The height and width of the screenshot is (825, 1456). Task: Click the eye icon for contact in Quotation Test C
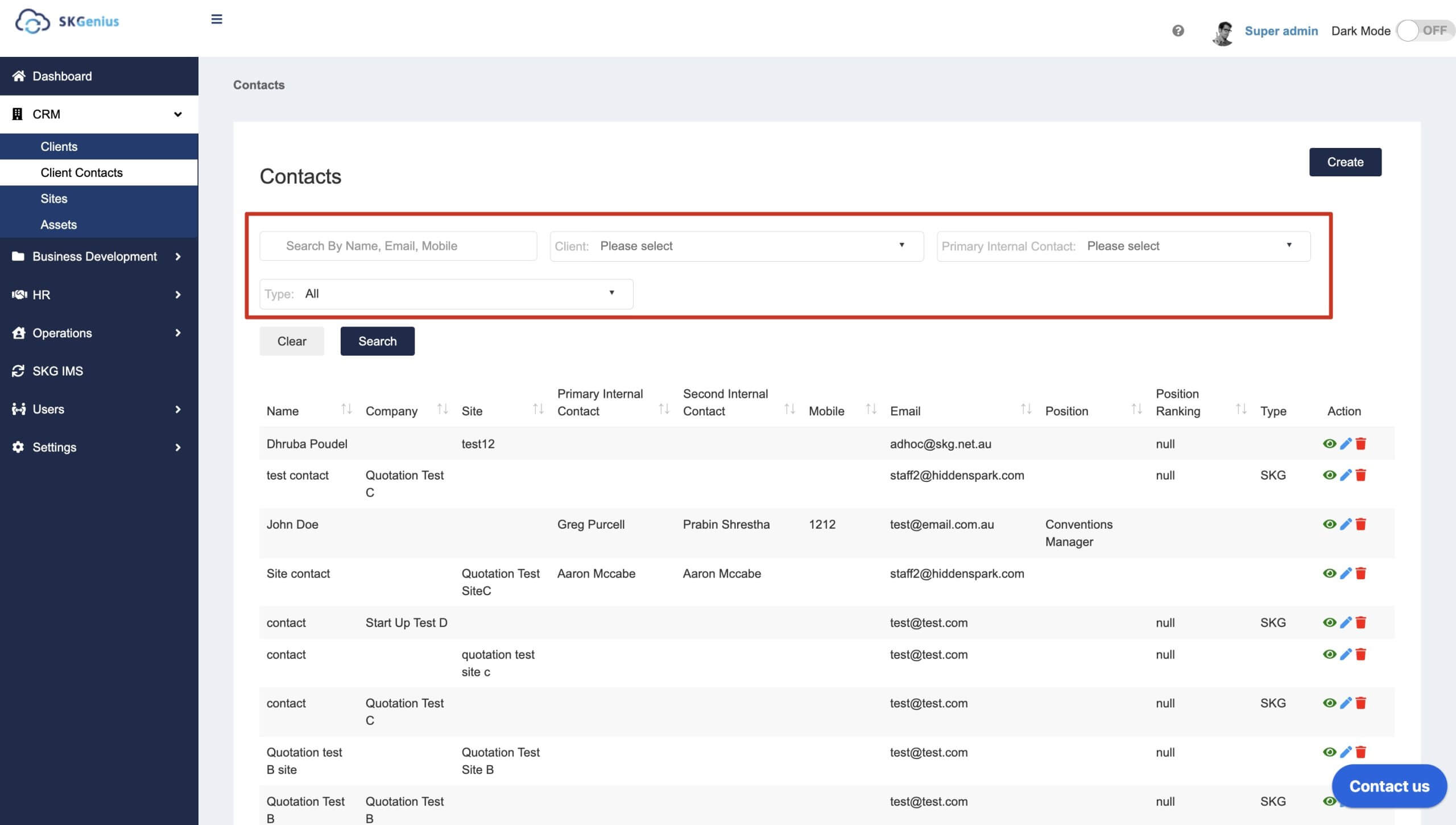(x=1329, y=702)
